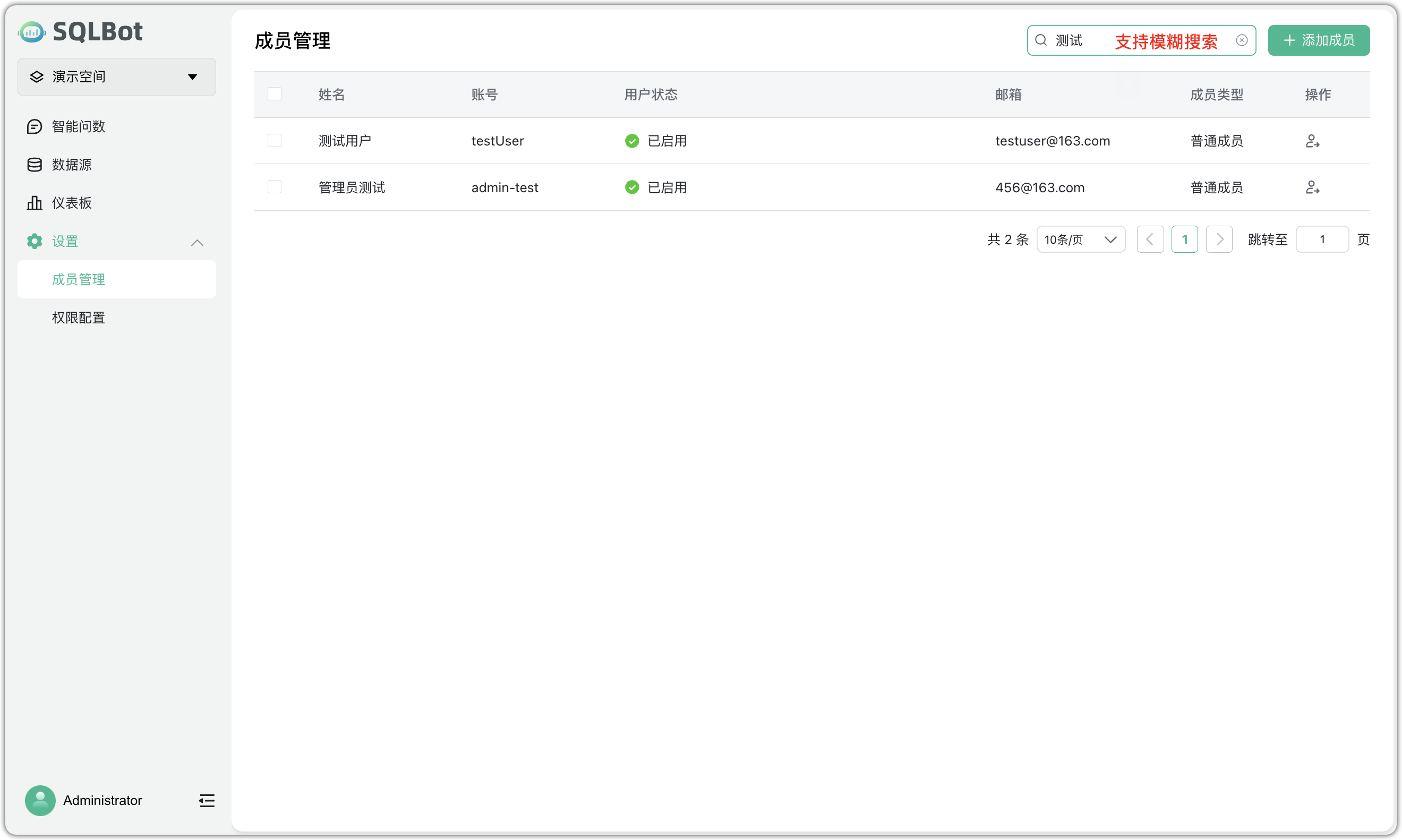Clear the search box with the x icon
This screenshot has width=1402, height=840.
coord(1241,40)
